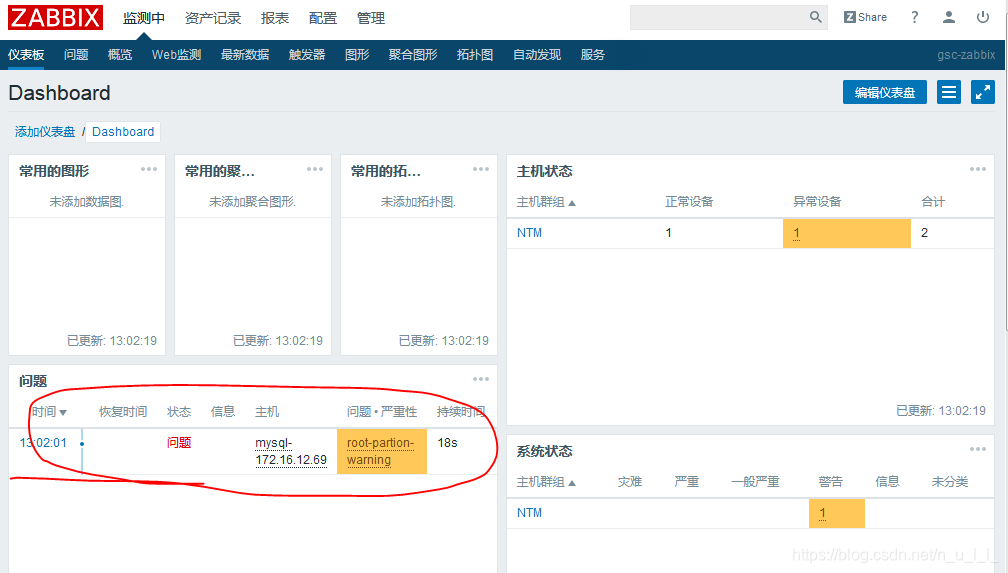The image size is (1008, 573).
Task: Open the help question mark
Action: [x=914, y=17]
